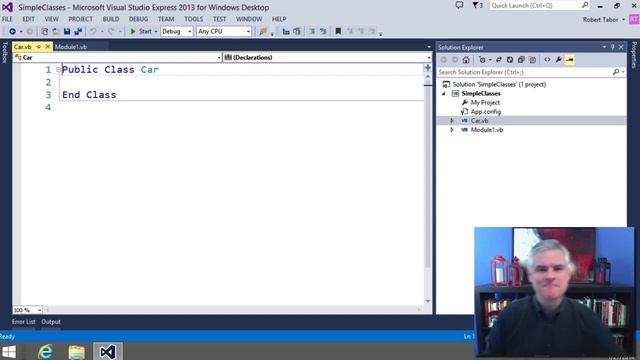Open the PROJECT menu

(x=80, y=19)
